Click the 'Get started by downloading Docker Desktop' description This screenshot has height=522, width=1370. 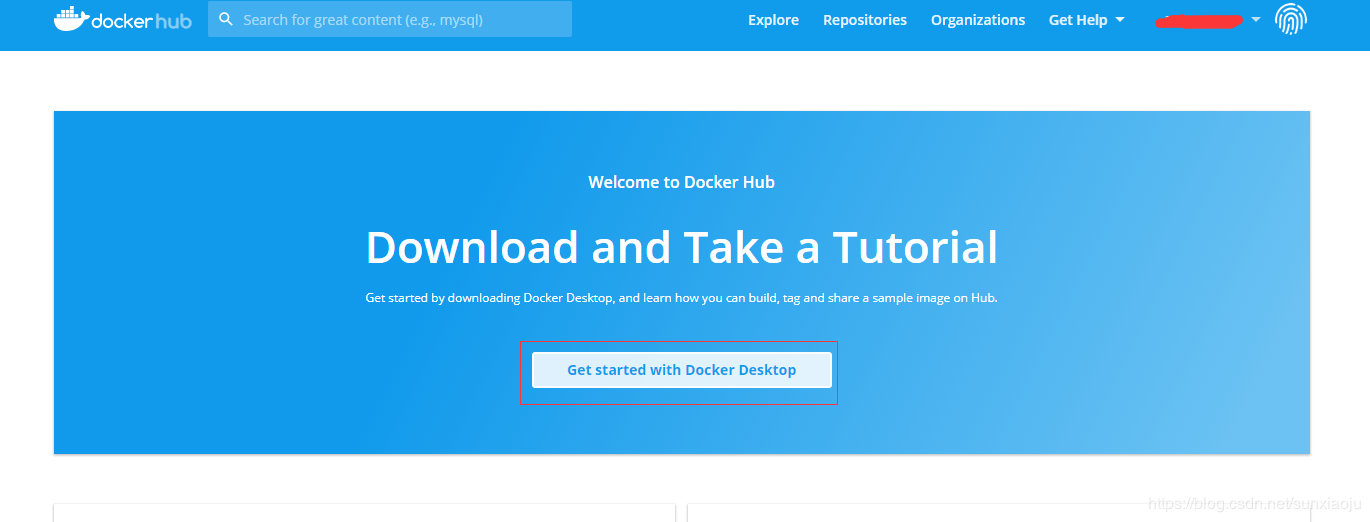[682, 298]
